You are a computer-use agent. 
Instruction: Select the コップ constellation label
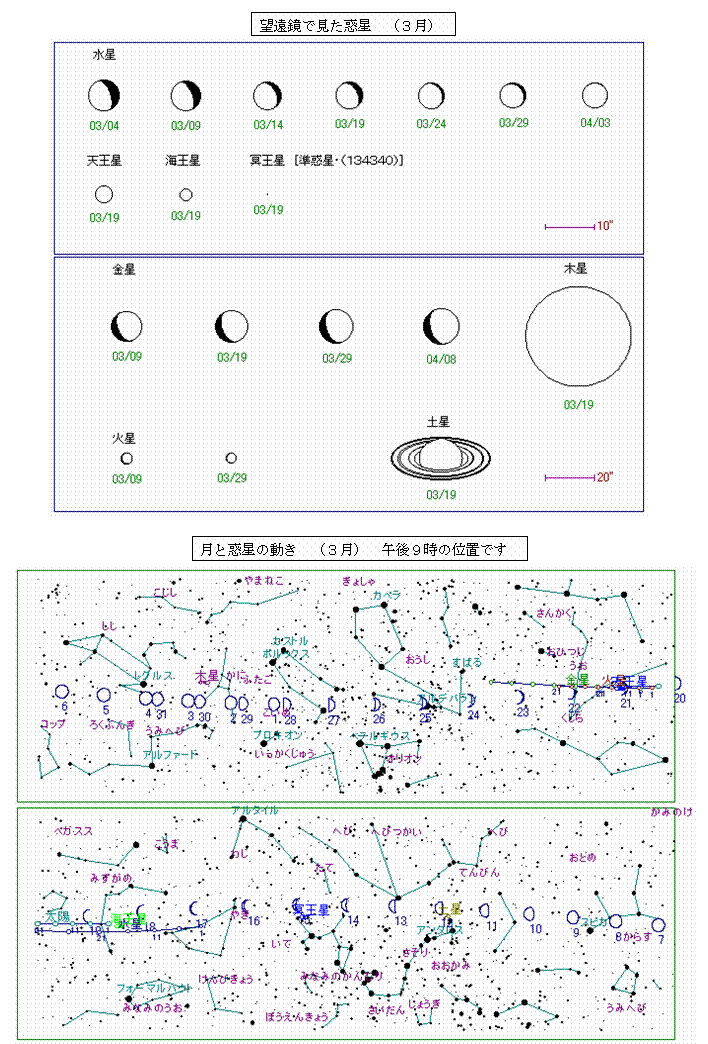pyautogui.click(x=53, y=724)
